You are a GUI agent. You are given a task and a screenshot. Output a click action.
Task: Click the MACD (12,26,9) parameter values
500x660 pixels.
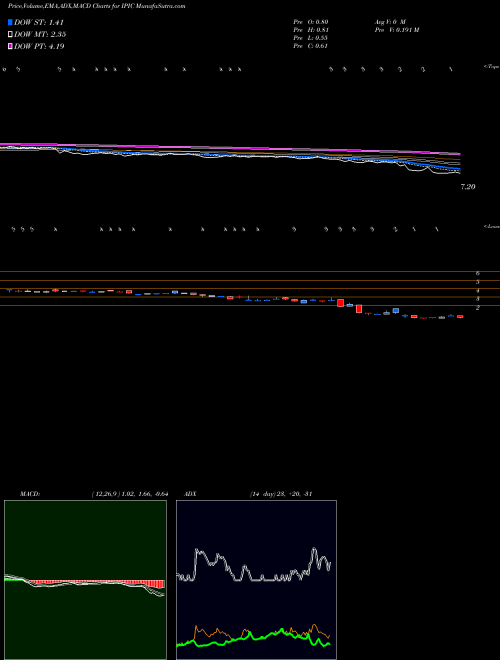pyautogui.click(x=130, y=494)
